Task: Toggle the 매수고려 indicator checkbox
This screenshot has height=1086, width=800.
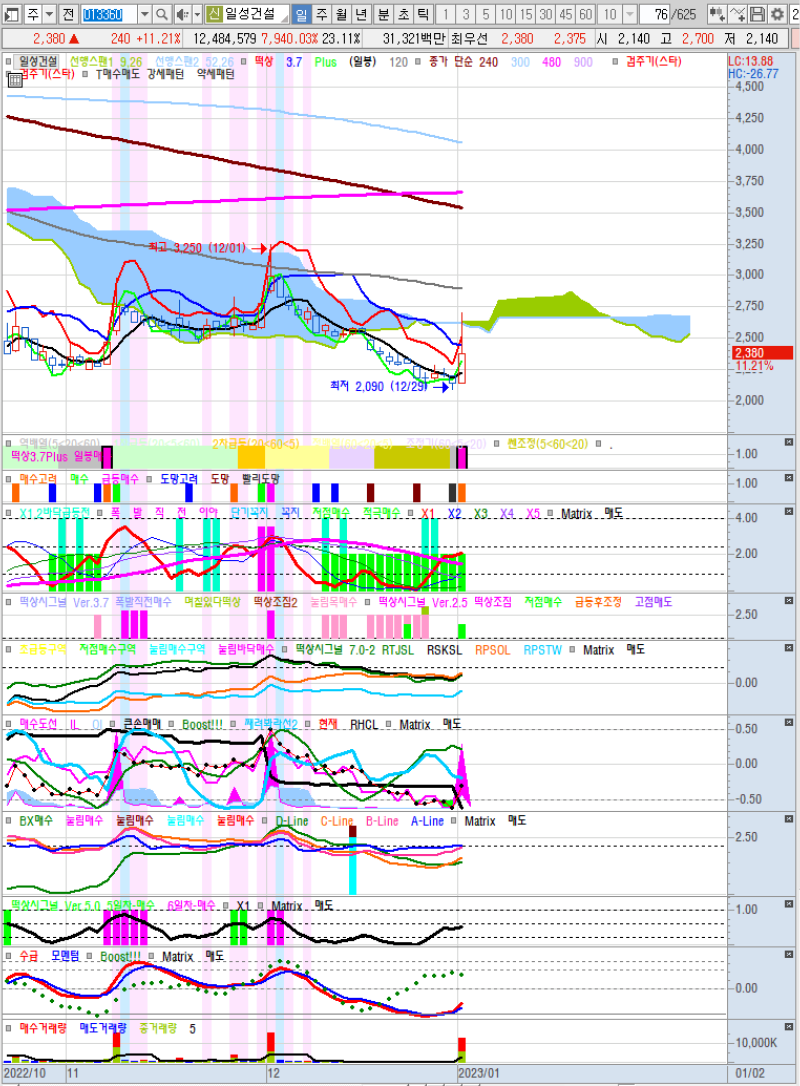Action: click(8, 479)
